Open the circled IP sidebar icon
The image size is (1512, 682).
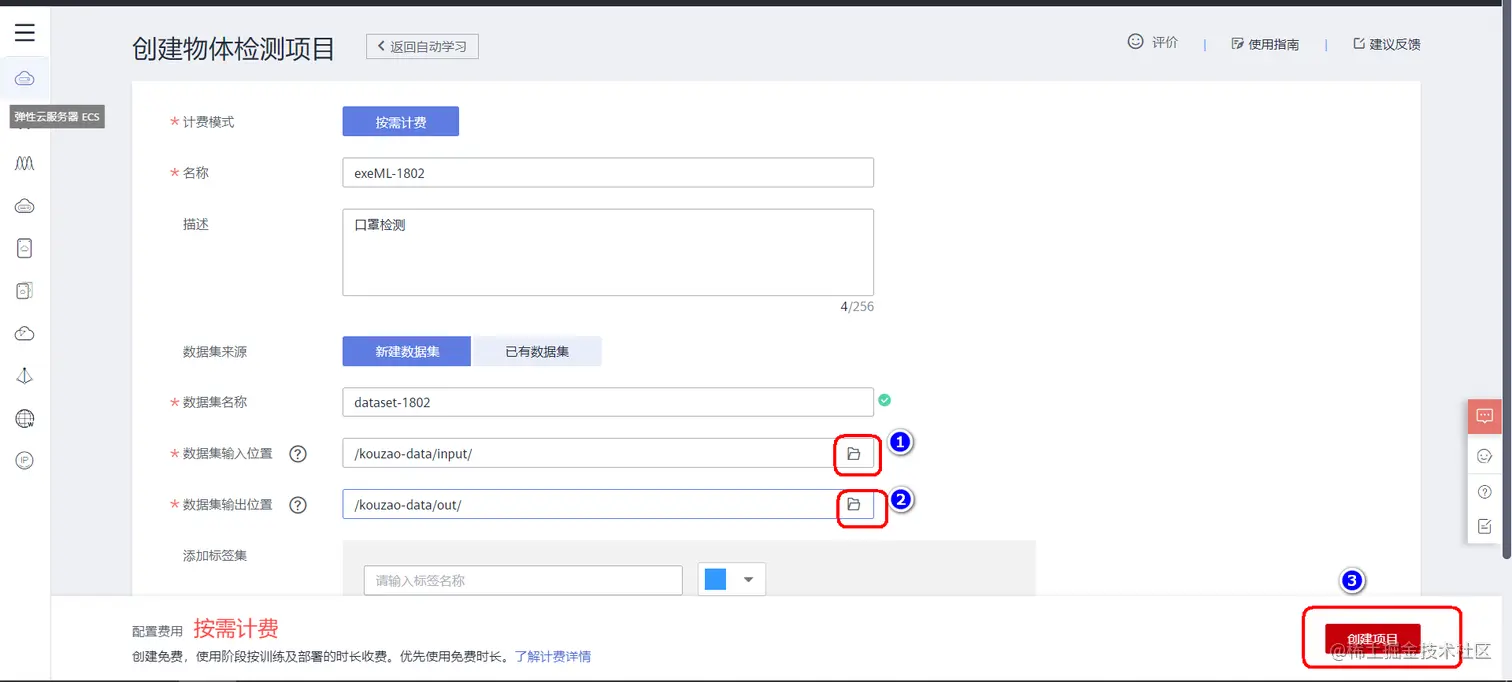[25, 460]
